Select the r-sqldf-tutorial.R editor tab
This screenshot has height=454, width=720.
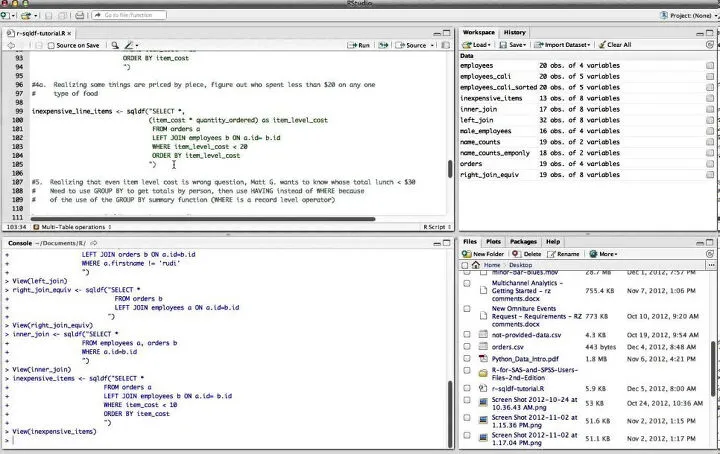coord(39,34)
